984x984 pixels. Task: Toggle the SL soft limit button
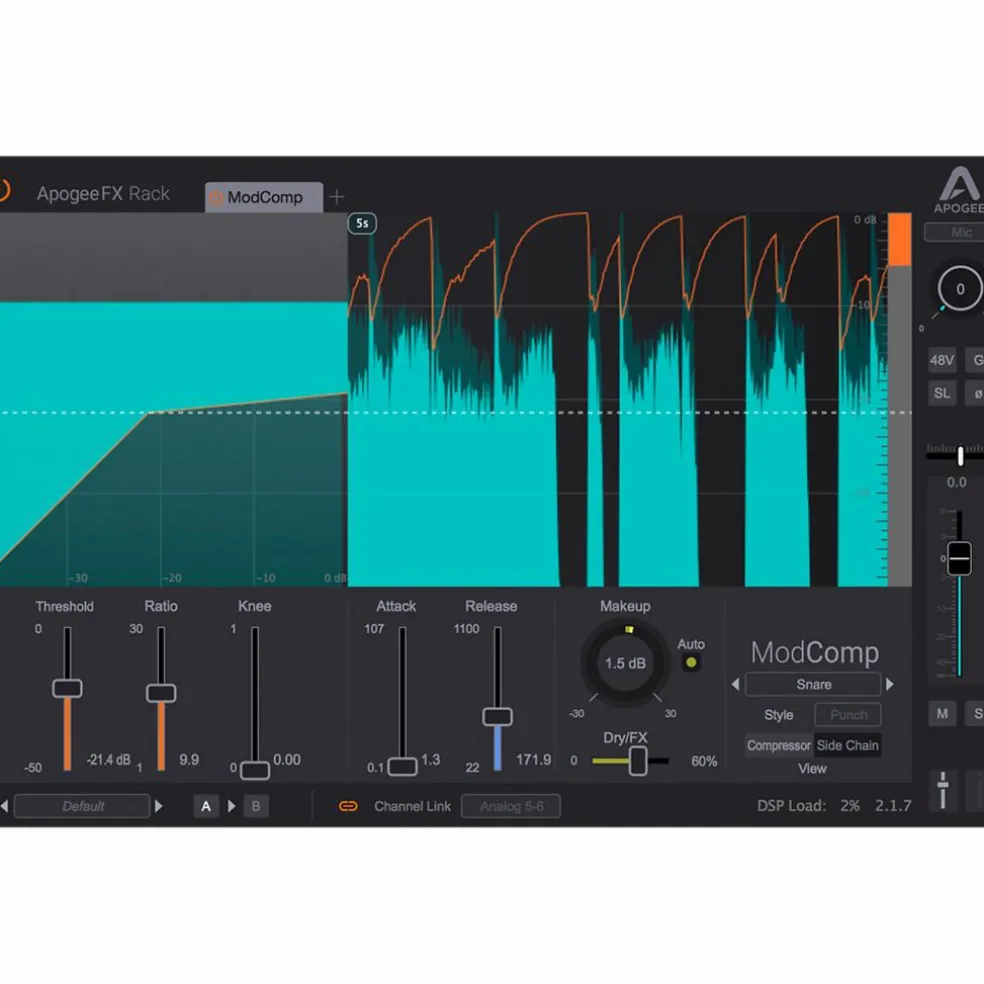coord(942,393)
